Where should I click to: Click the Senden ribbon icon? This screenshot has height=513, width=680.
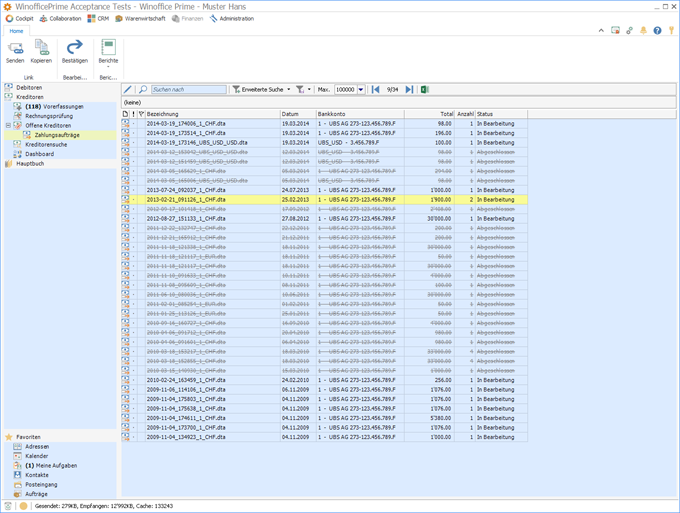(x=15, y=48)
